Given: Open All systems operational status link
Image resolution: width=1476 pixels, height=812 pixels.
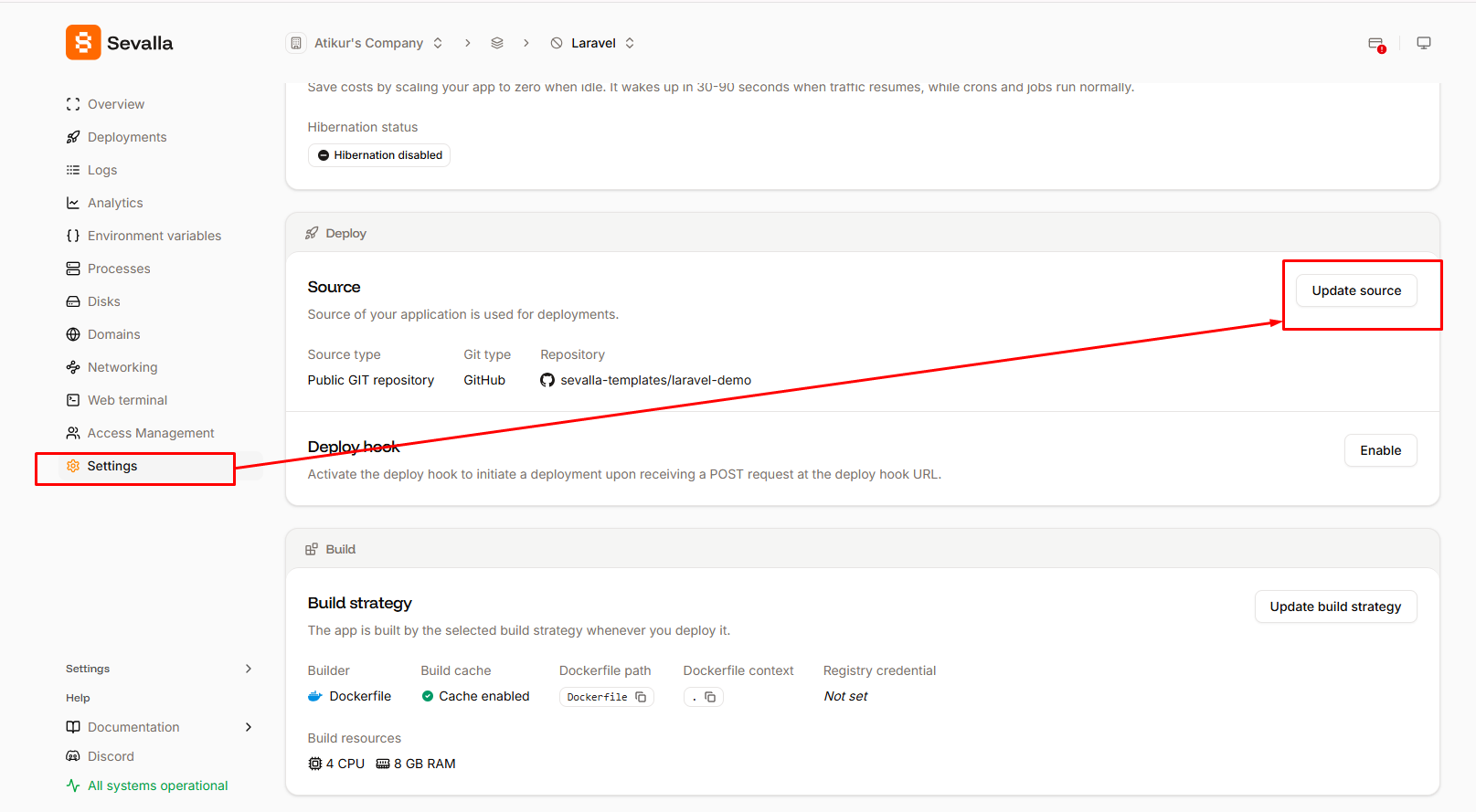Looking at the screenshot, I should (x=157, y=786).
